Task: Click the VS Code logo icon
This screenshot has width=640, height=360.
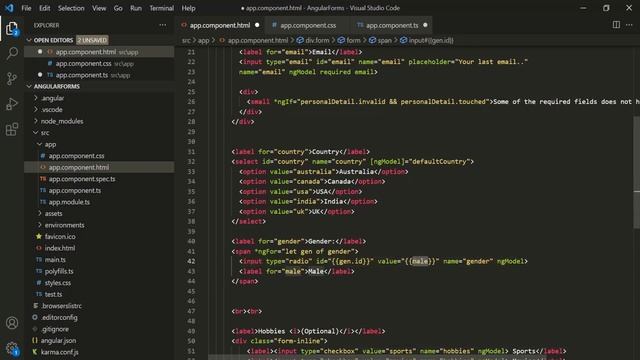Action: 9,8
